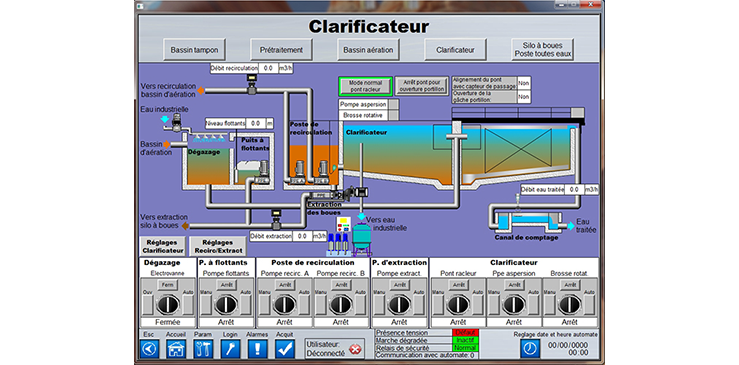Open the Accueil home icon
The image size is (739, 365).
coord(176,348)
